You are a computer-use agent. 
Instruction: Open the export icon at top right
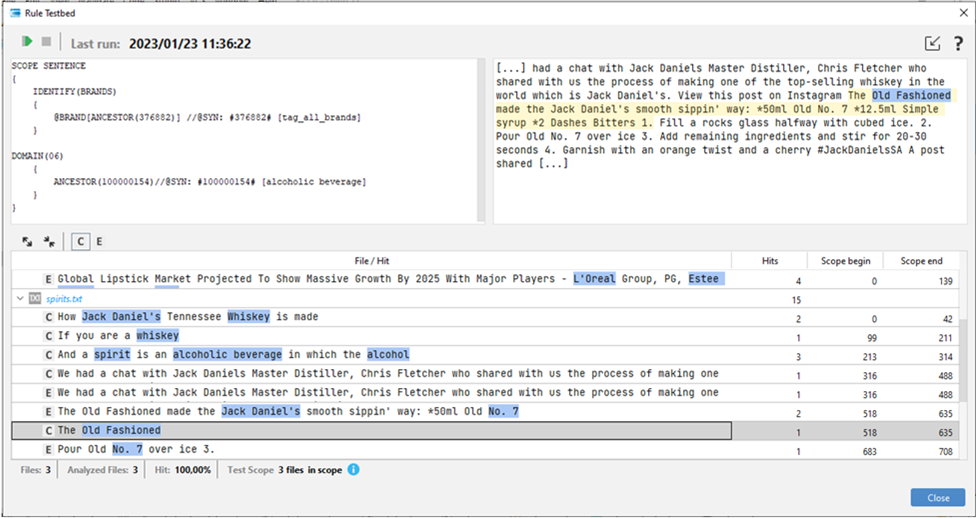[932, 43]
